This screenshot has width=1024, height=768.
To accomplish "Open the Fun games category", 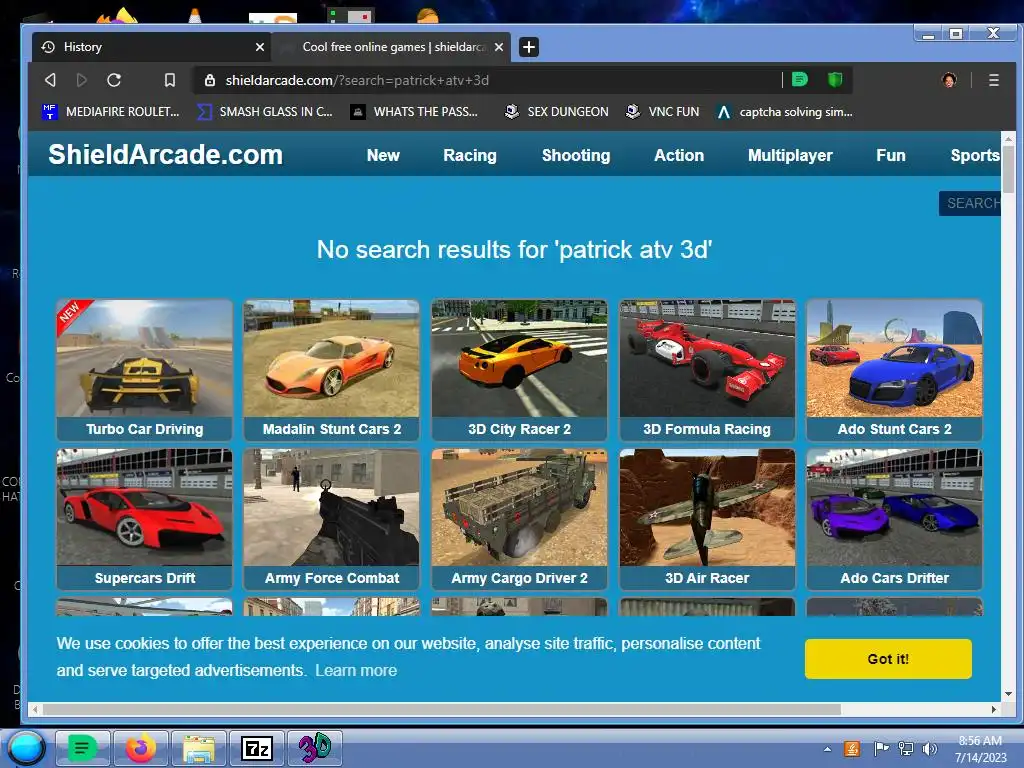I will [891, 155].
